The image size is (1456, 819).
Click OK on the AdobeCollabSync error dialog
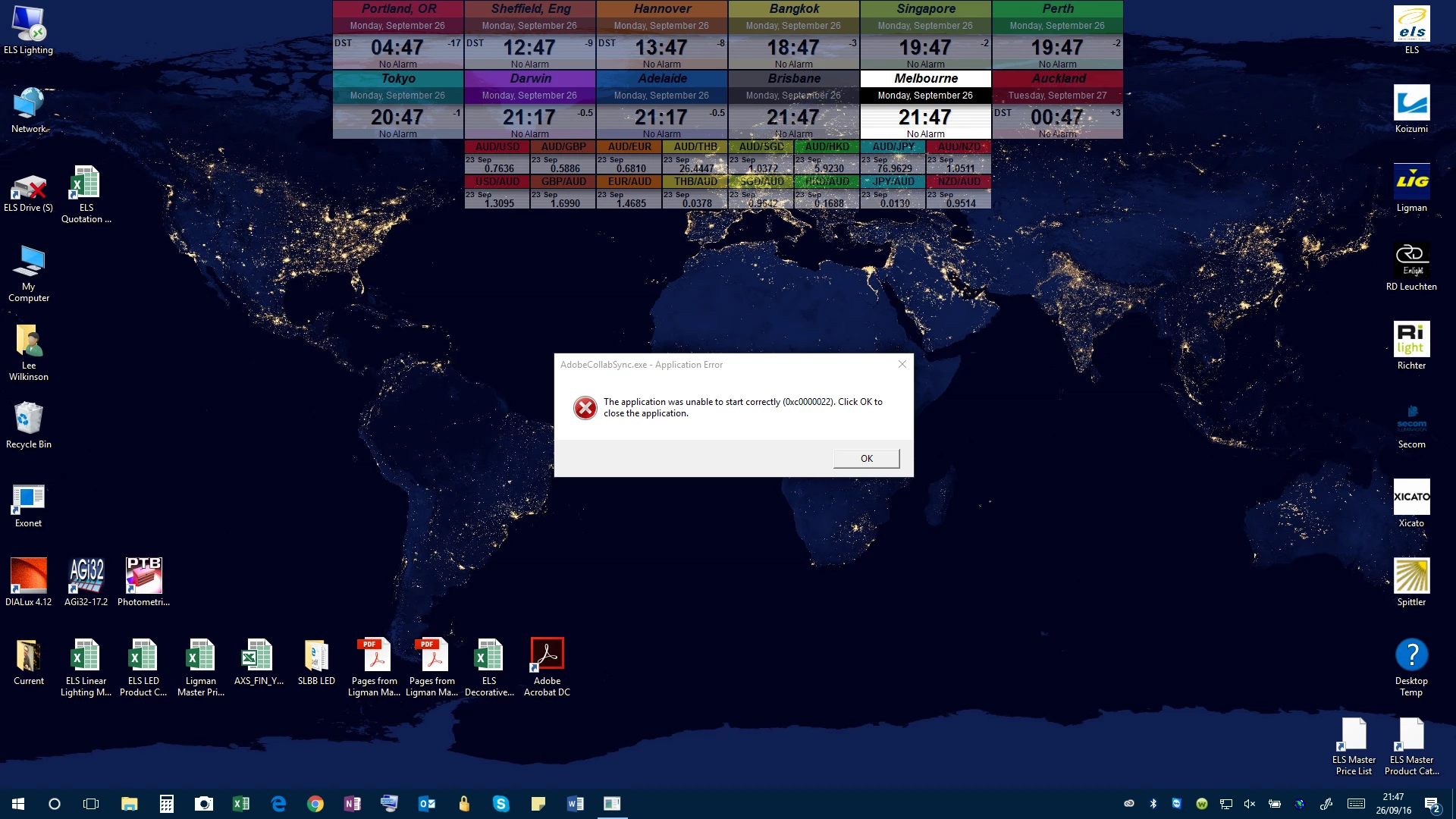866,459
